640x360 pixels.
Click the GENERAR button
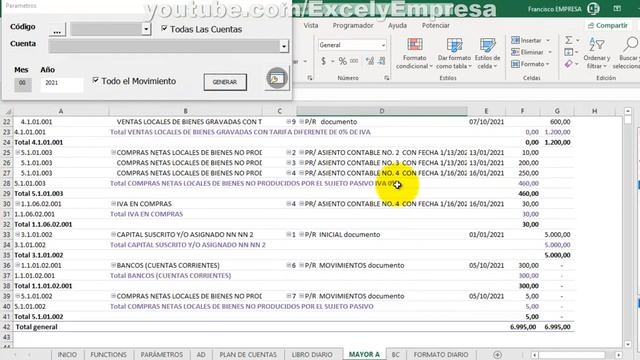[x=225, y=82]
